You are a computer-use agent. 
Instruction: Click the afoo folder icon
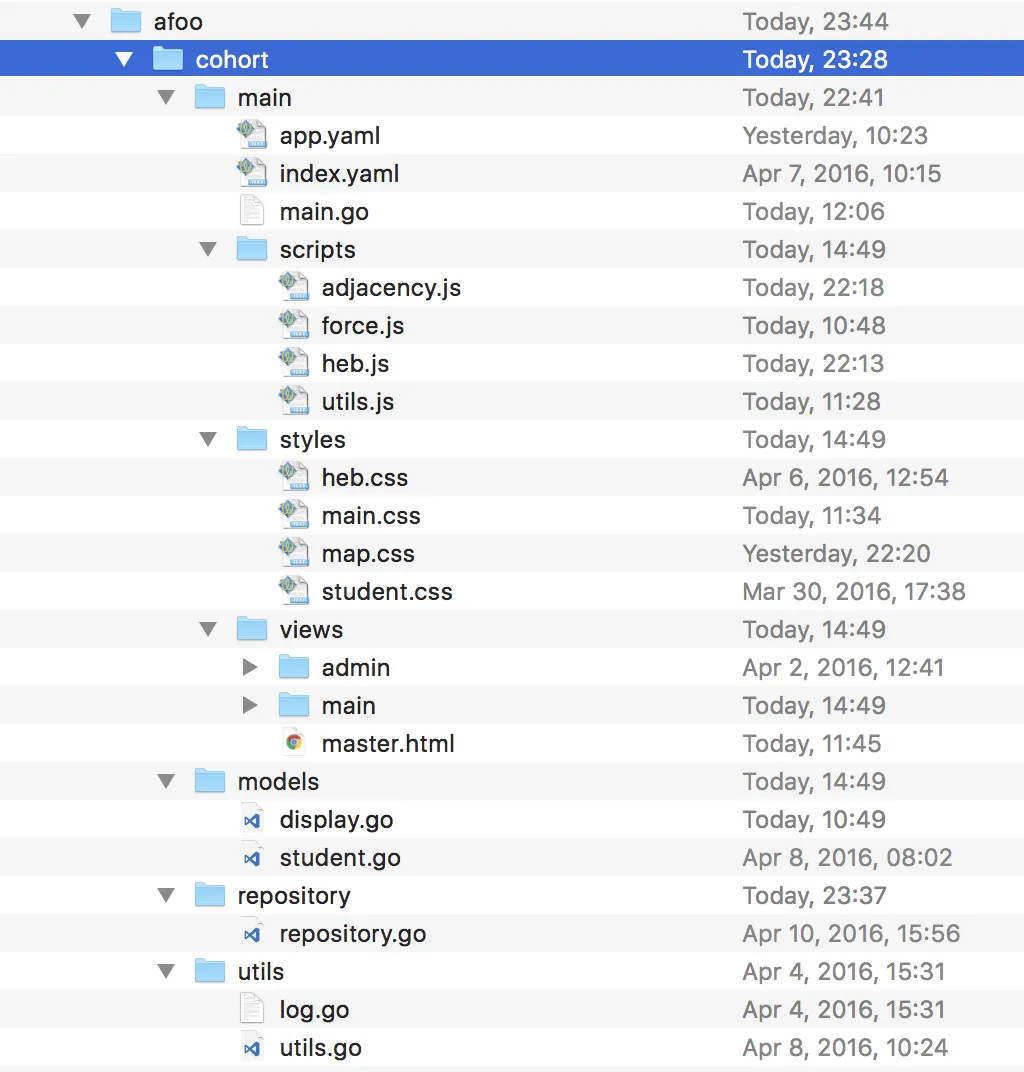126,21
